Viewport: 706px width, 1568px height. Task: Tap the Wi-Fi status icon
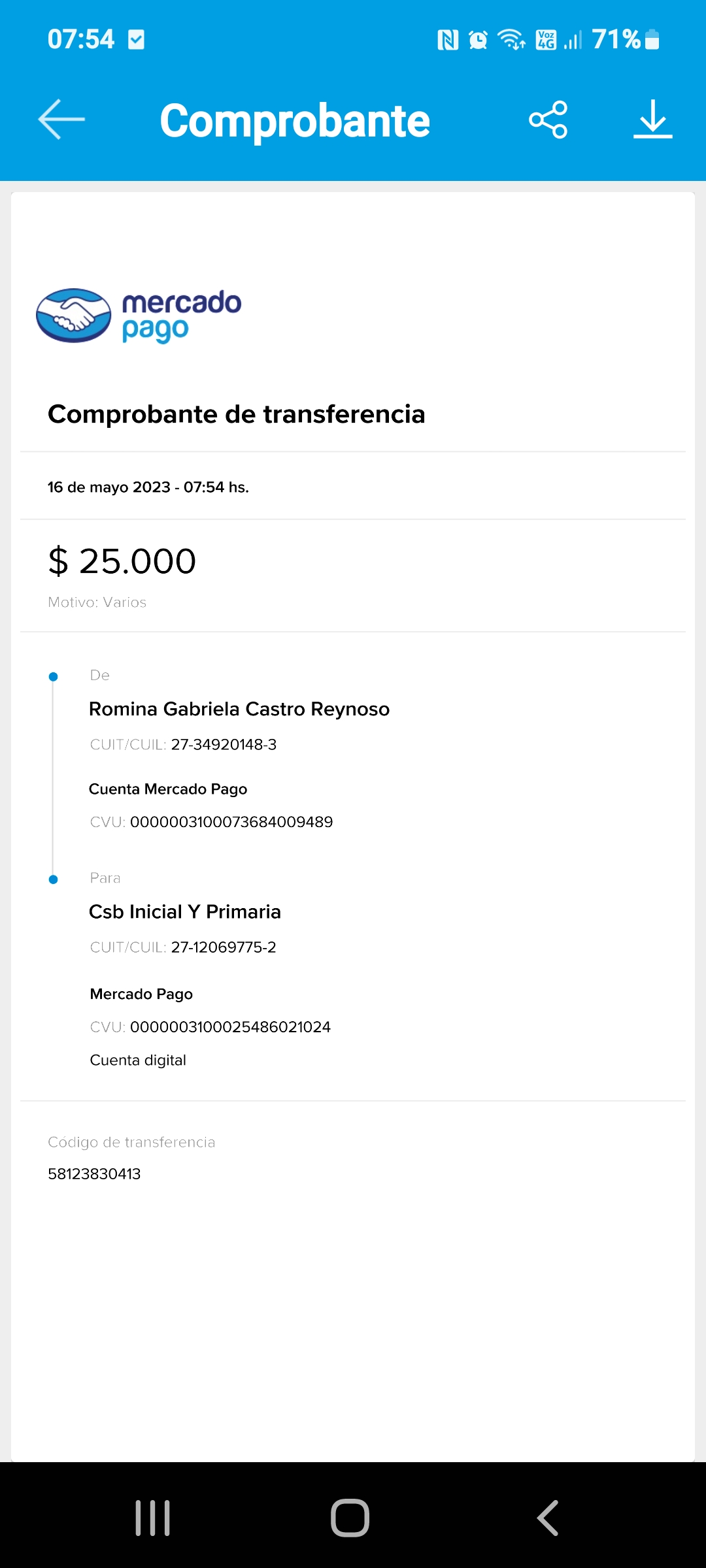pos(511,40)
